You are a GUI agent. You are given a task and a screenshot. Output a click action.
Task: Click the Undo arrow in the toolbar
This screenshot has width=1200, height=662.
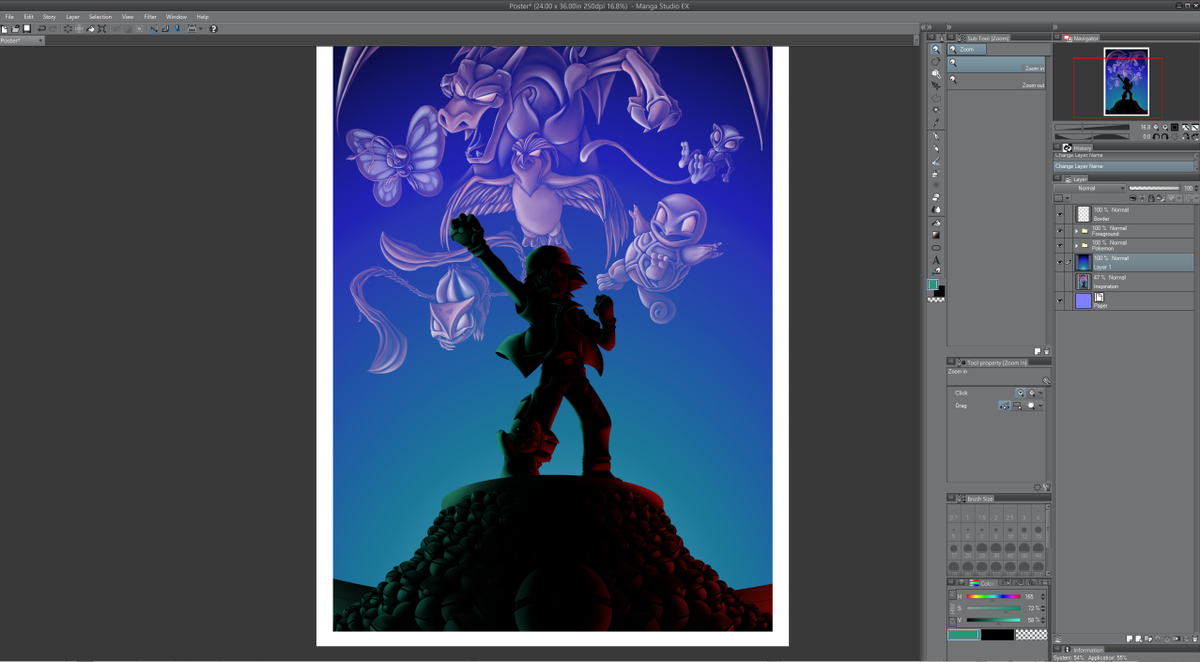(x=42, y=29)
